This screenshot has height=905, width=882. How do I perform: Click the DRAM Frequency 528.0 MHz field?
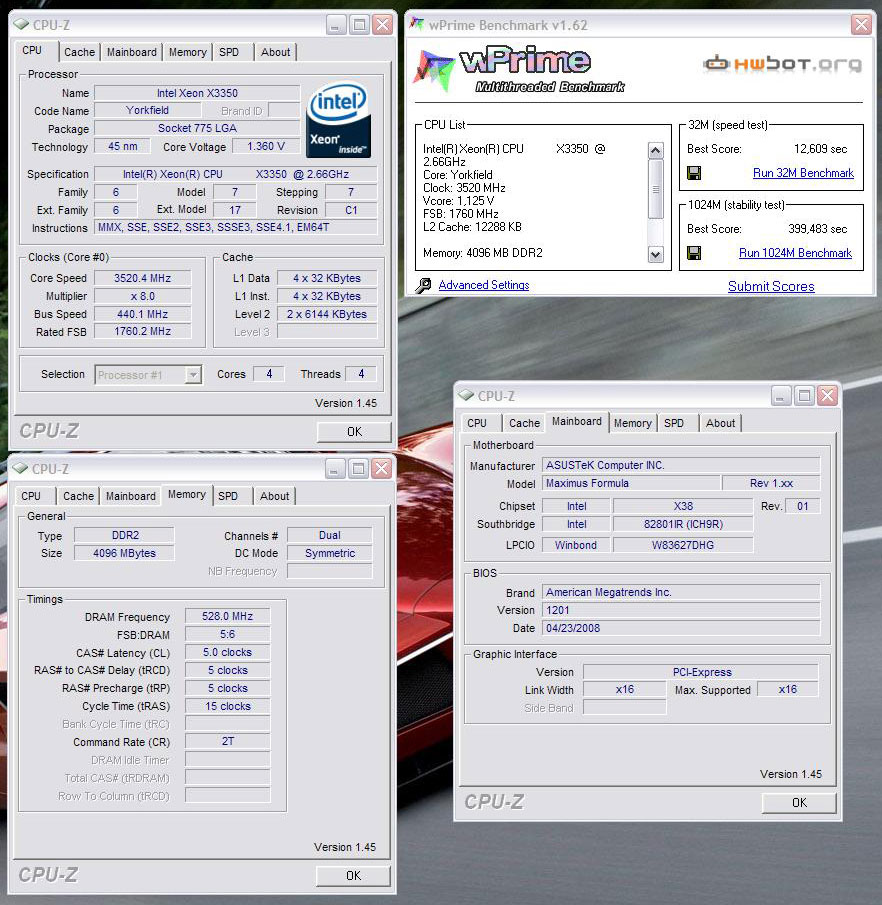pyautogui.click(x=227, y=616)
